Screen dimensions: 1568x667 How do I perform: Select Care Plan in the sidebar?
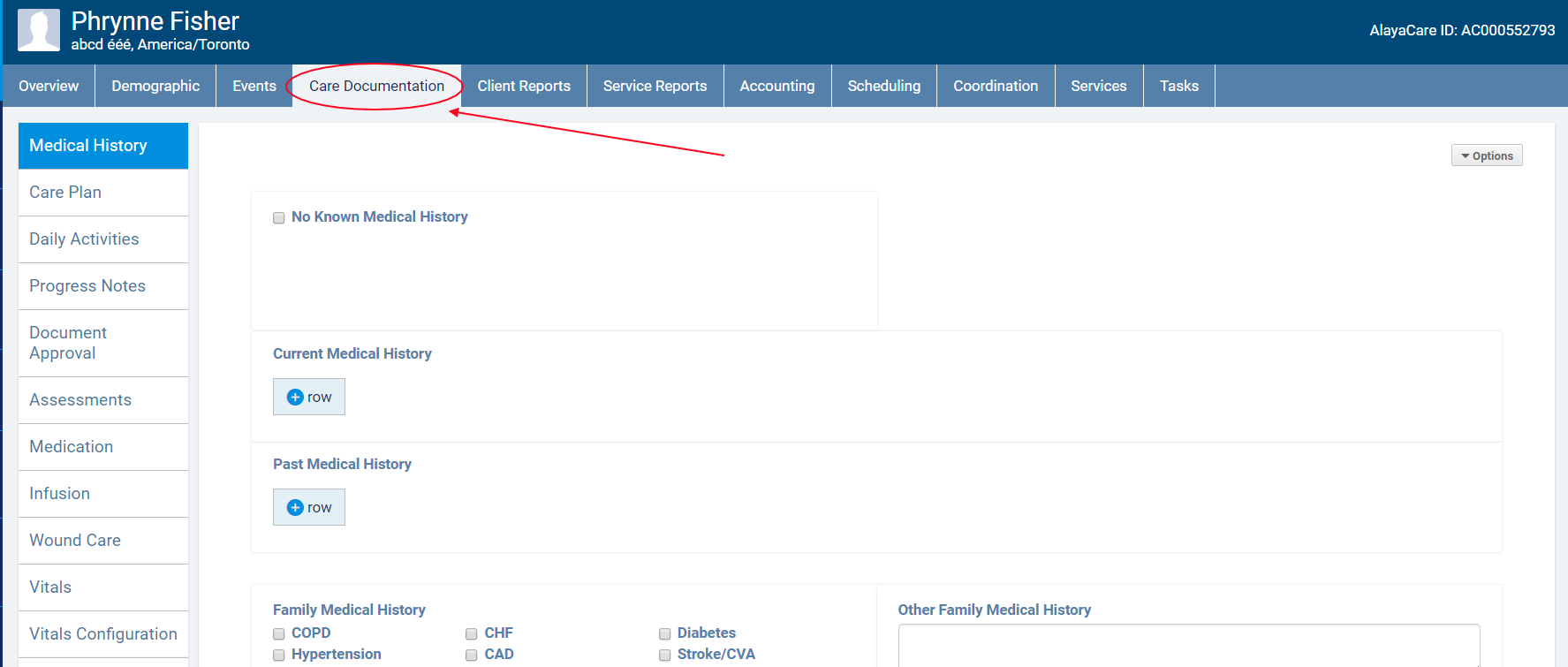tap(65, 193)
